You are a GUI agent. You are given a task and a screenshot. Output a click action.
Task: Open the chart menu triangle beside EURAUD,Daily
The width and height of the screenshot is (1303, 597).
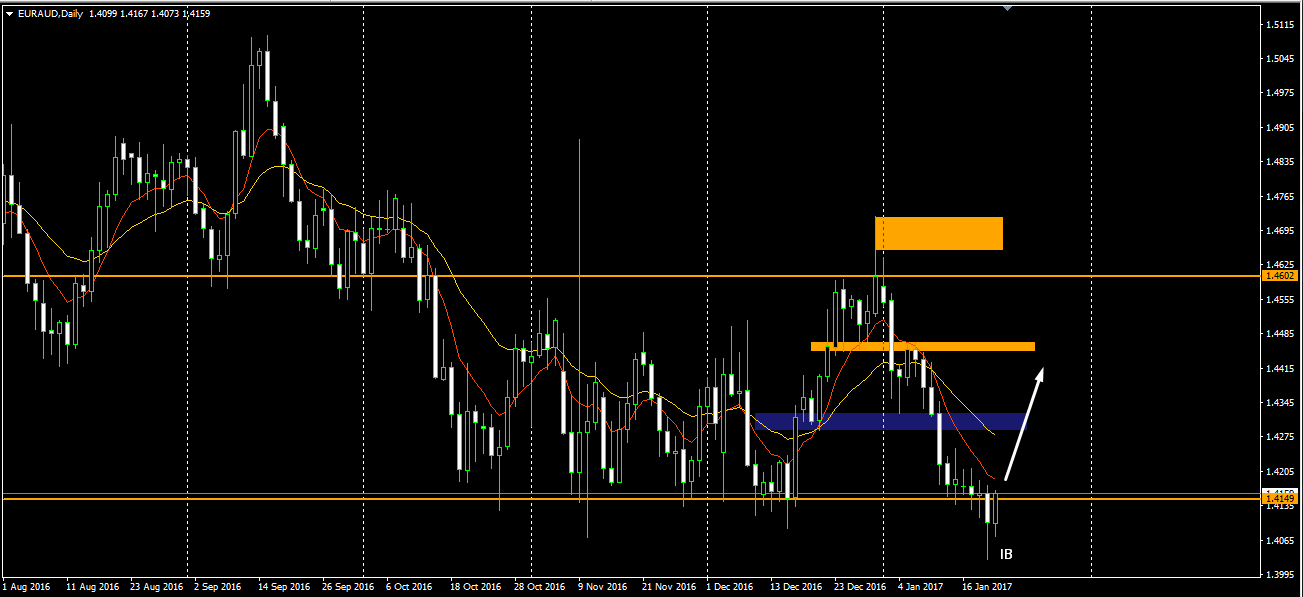coord(9,13)
